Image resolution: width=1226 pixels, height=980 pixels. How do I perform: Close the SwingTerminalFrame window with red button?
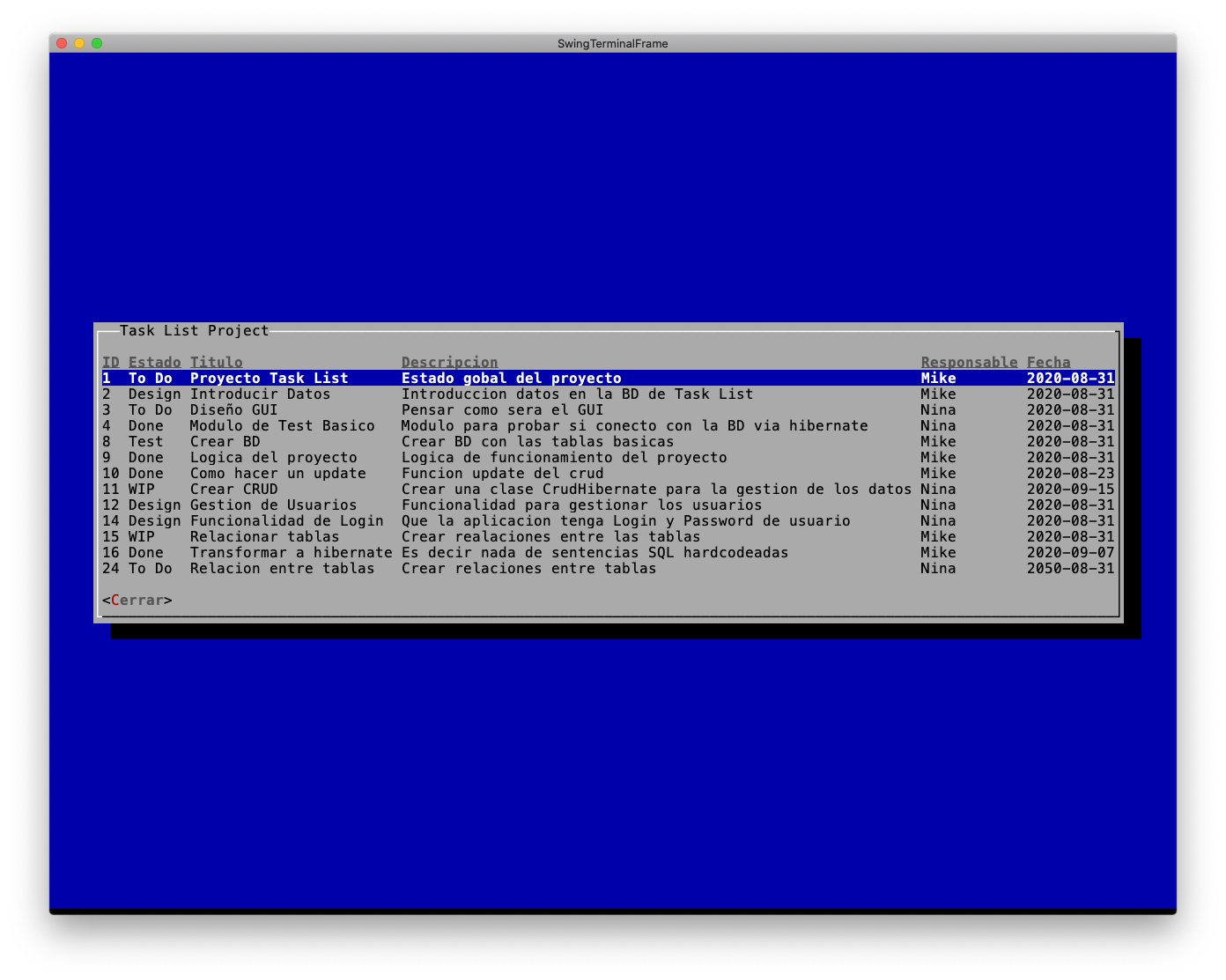tap(62, 43)
